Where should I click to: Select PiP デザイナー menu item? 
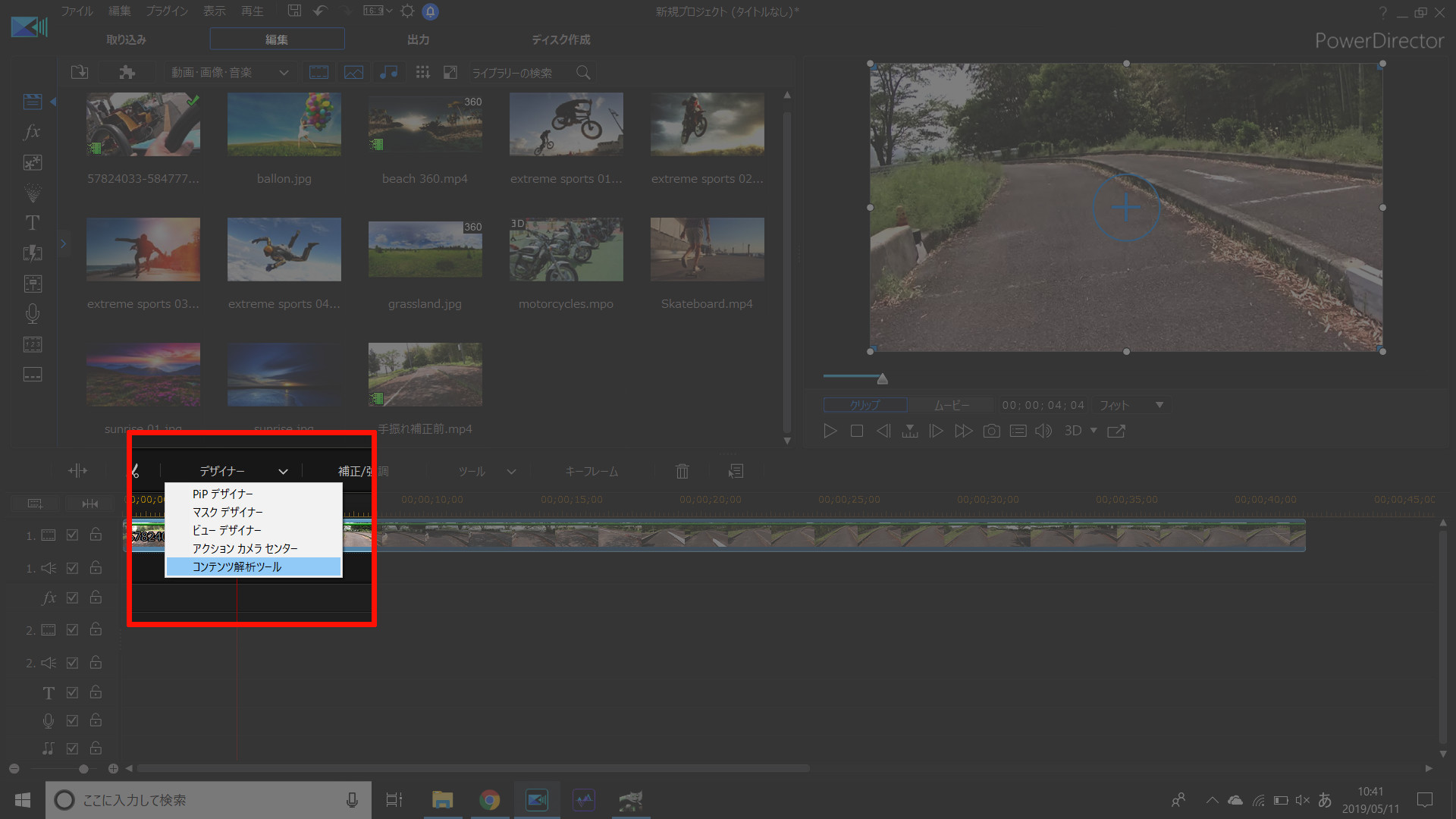[253, 494]
